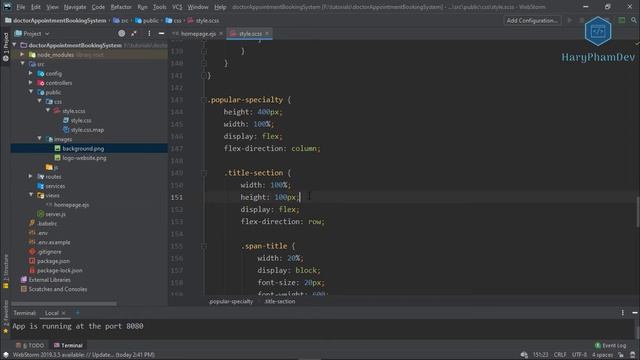Click .title-section in the editor breadcrumb

click(280, 302)
